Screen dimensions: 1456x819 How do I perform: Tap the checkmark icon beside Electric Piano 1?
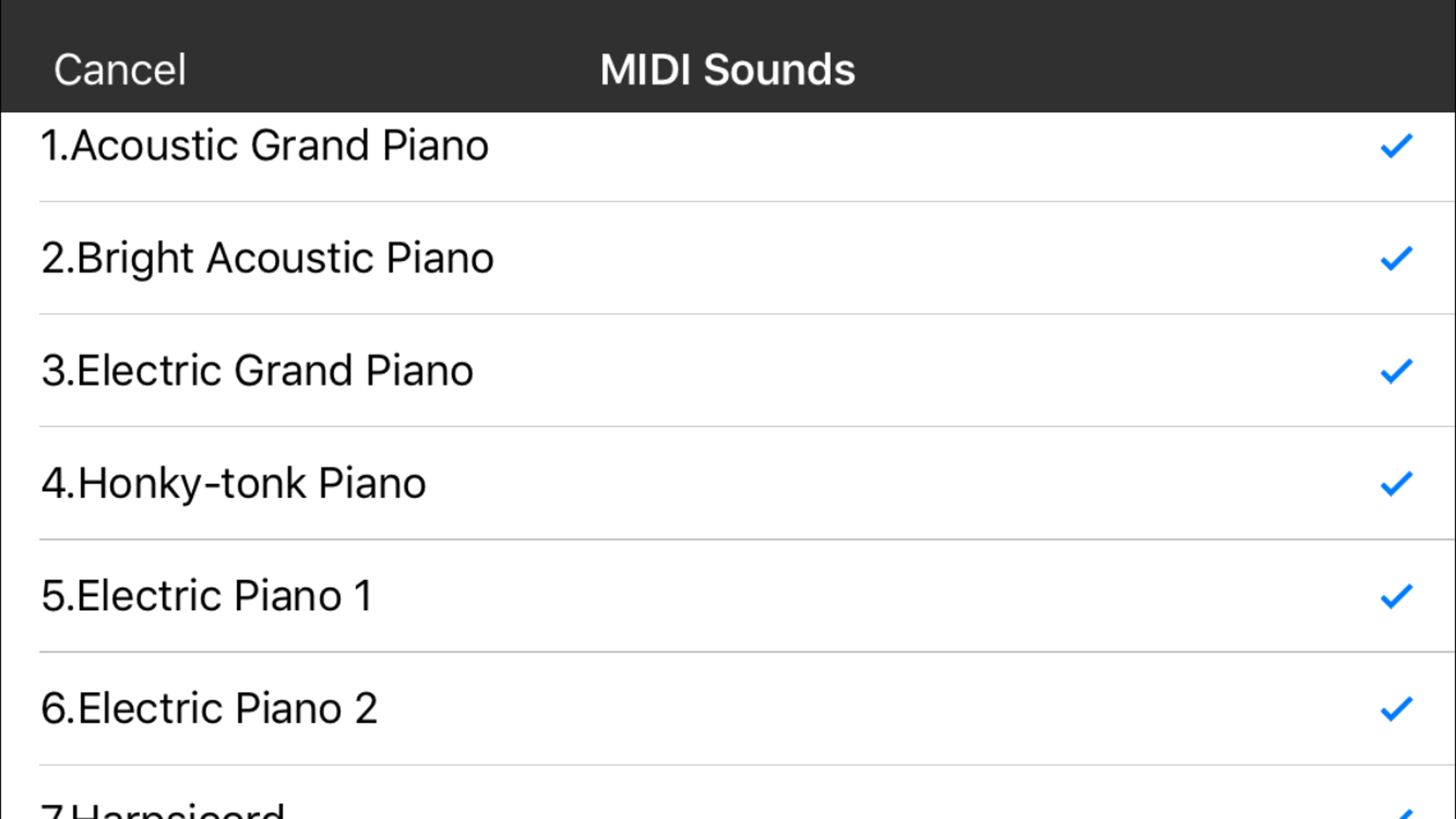tap(1395, 597)
